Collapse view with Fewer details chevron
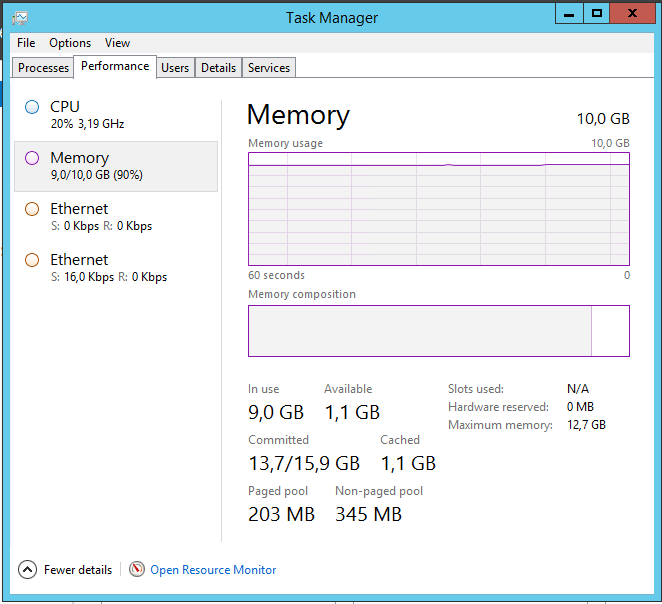Viewport: 662px width, 604px height. click(x=27, y=569)
